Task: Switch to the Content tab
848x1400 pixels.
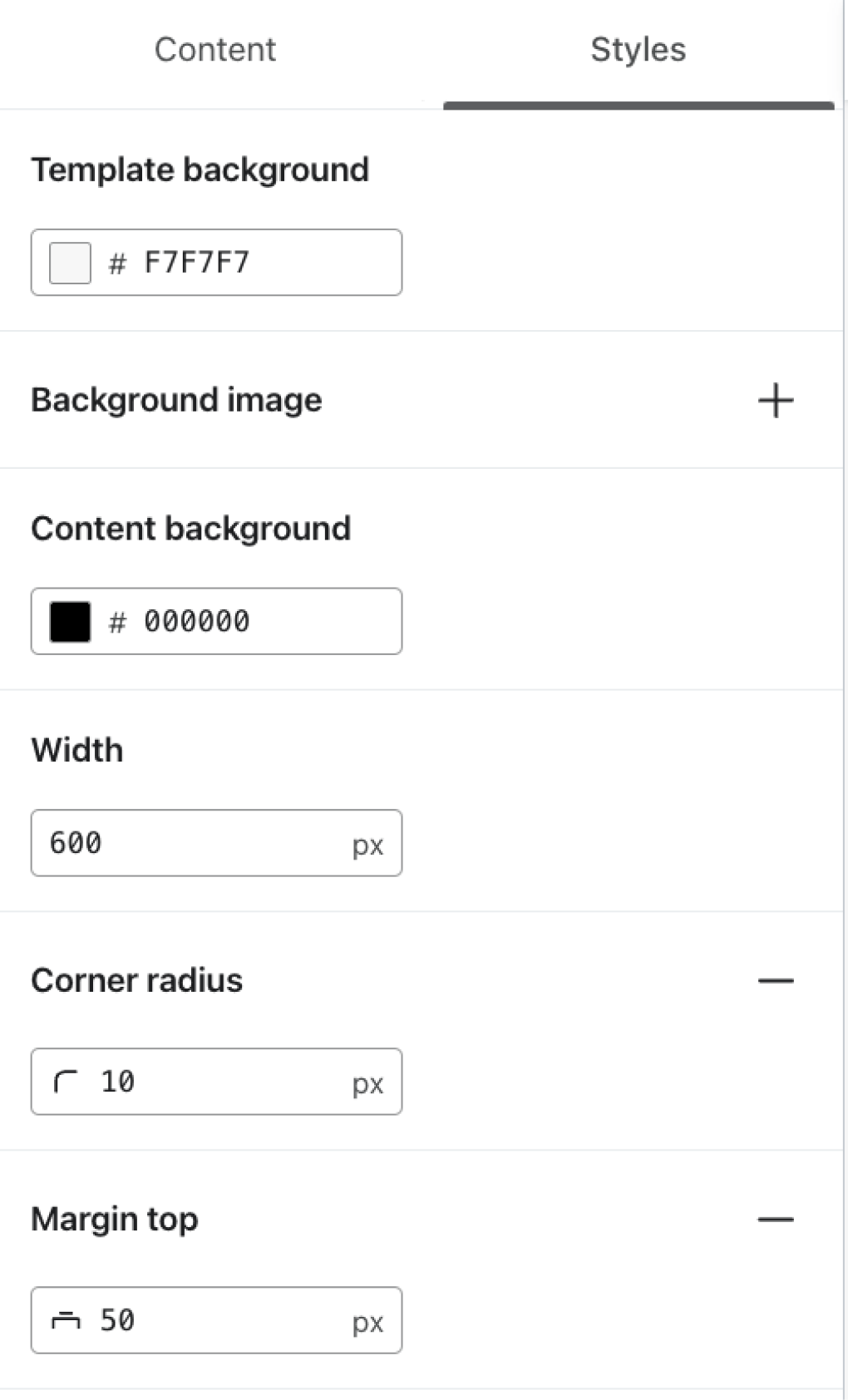Action: coord(214,50)
